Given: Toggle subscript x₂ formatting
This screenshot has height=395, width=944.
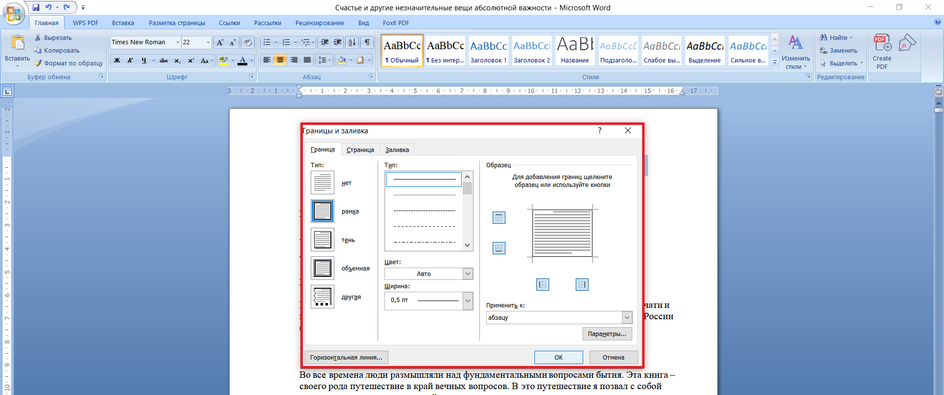Looking at the screenshot, I should [x=177, y=60].
